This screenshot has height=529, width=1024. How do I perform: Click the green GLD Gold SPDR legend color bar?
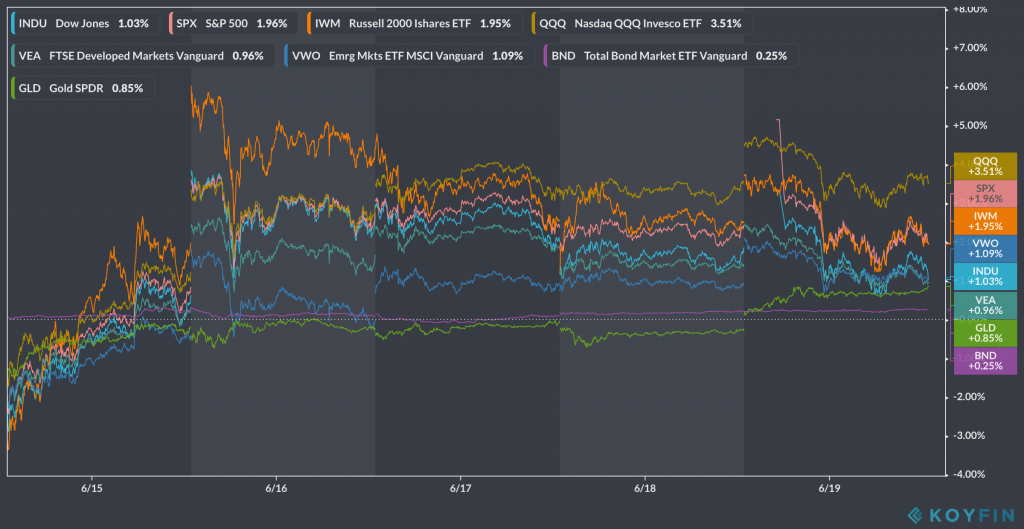coord(12,88)
